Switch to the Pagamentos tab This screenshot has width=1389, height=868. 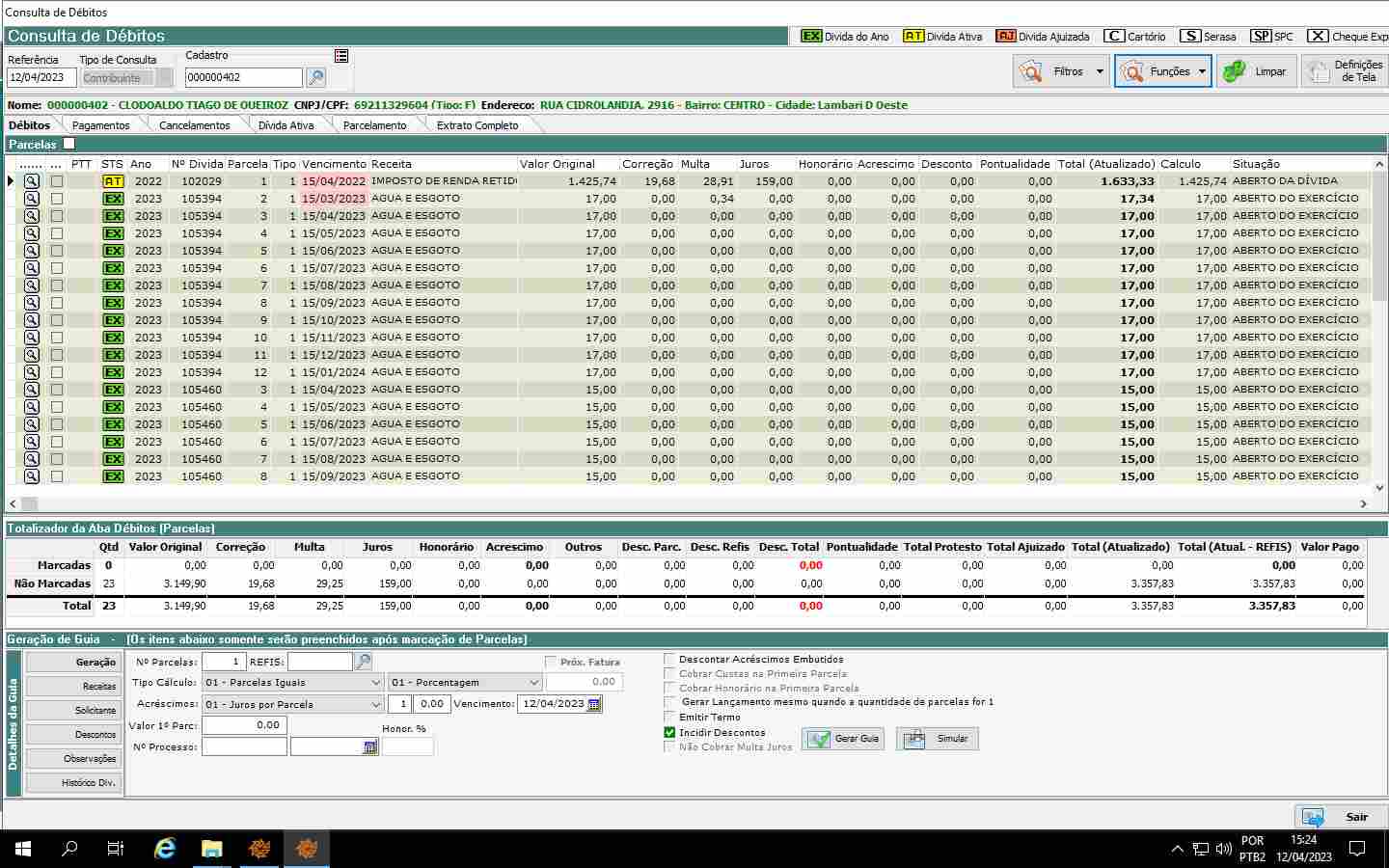pos(100,125)
